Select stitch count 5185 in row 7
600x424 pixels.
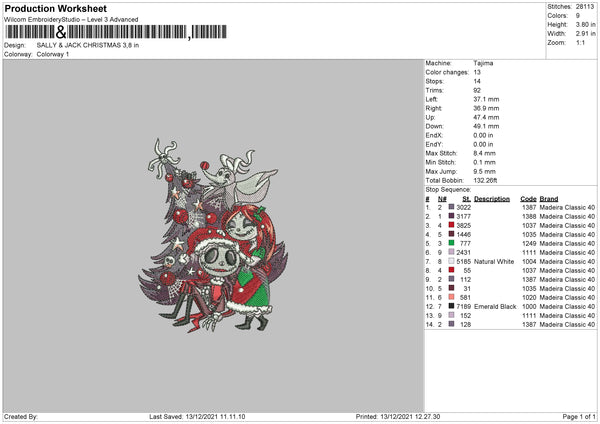tap(463, 262)
